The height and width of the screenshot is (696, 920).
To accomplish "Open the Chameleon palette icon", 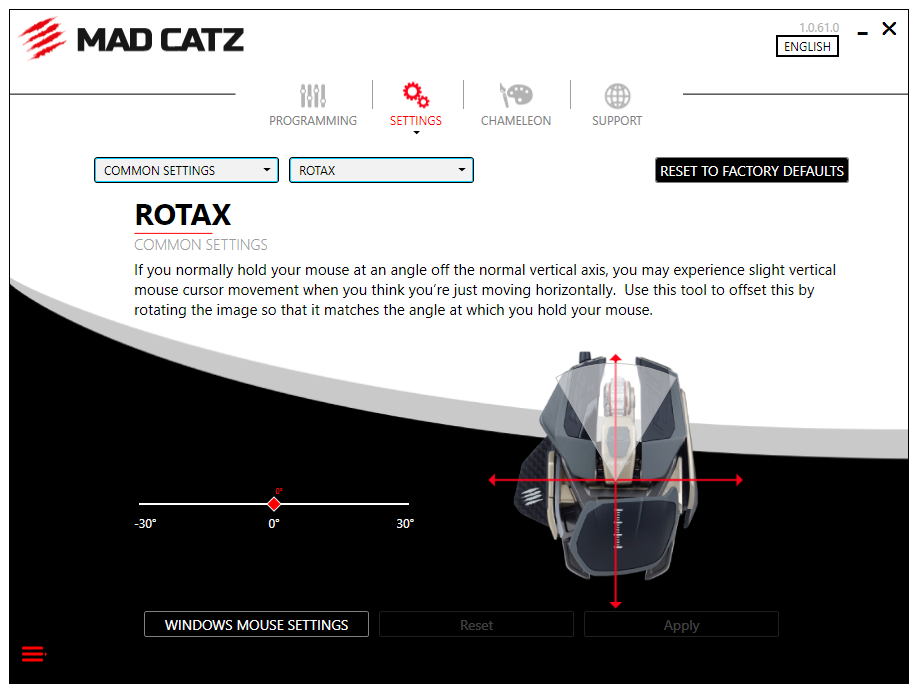I will (516, 94).
